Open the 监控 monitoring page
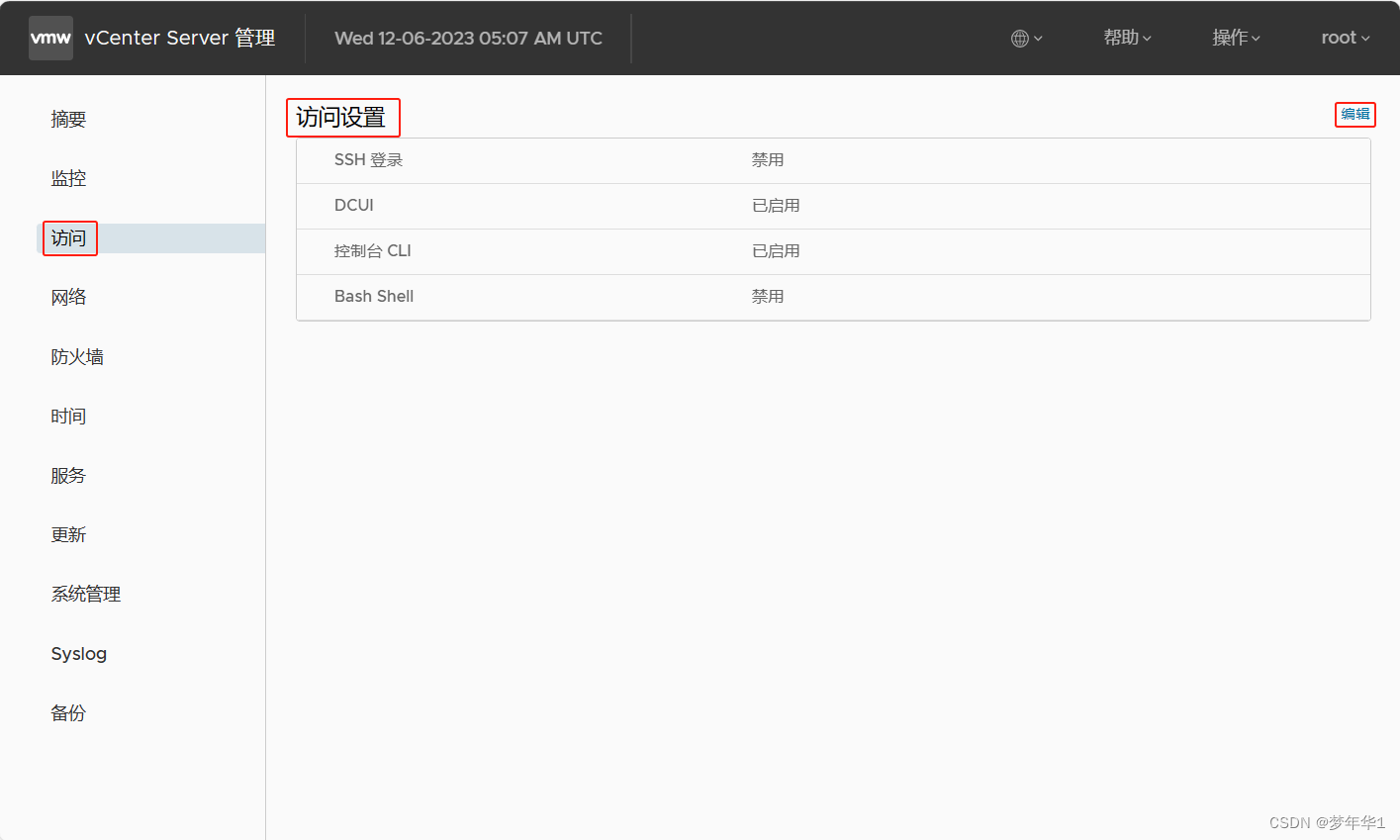1400x840 pixels. [68, 178]
